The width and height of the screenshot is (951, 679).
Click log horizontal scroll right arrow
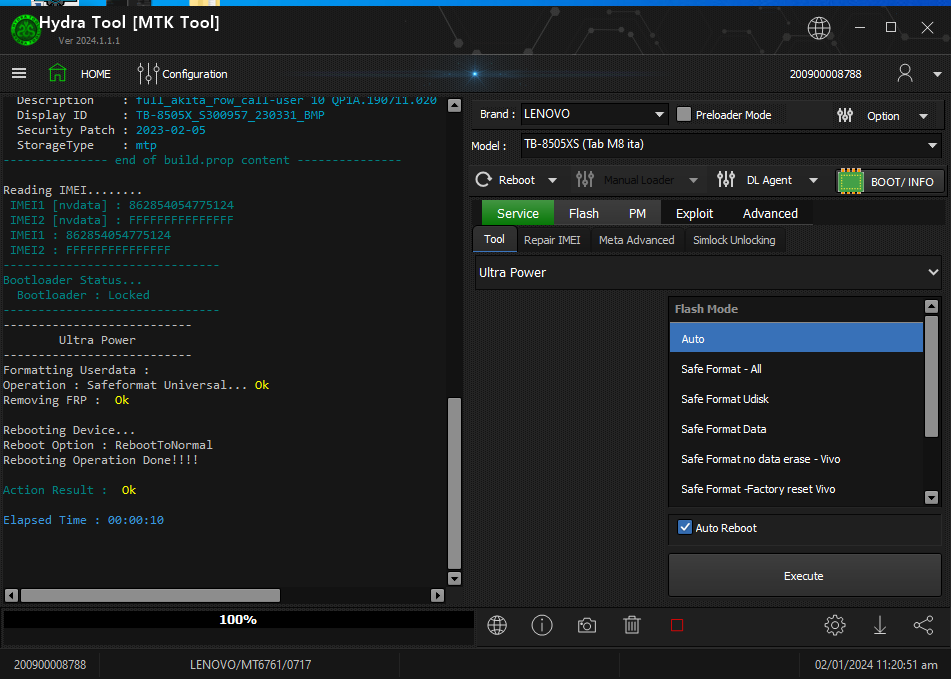[437, 595]
